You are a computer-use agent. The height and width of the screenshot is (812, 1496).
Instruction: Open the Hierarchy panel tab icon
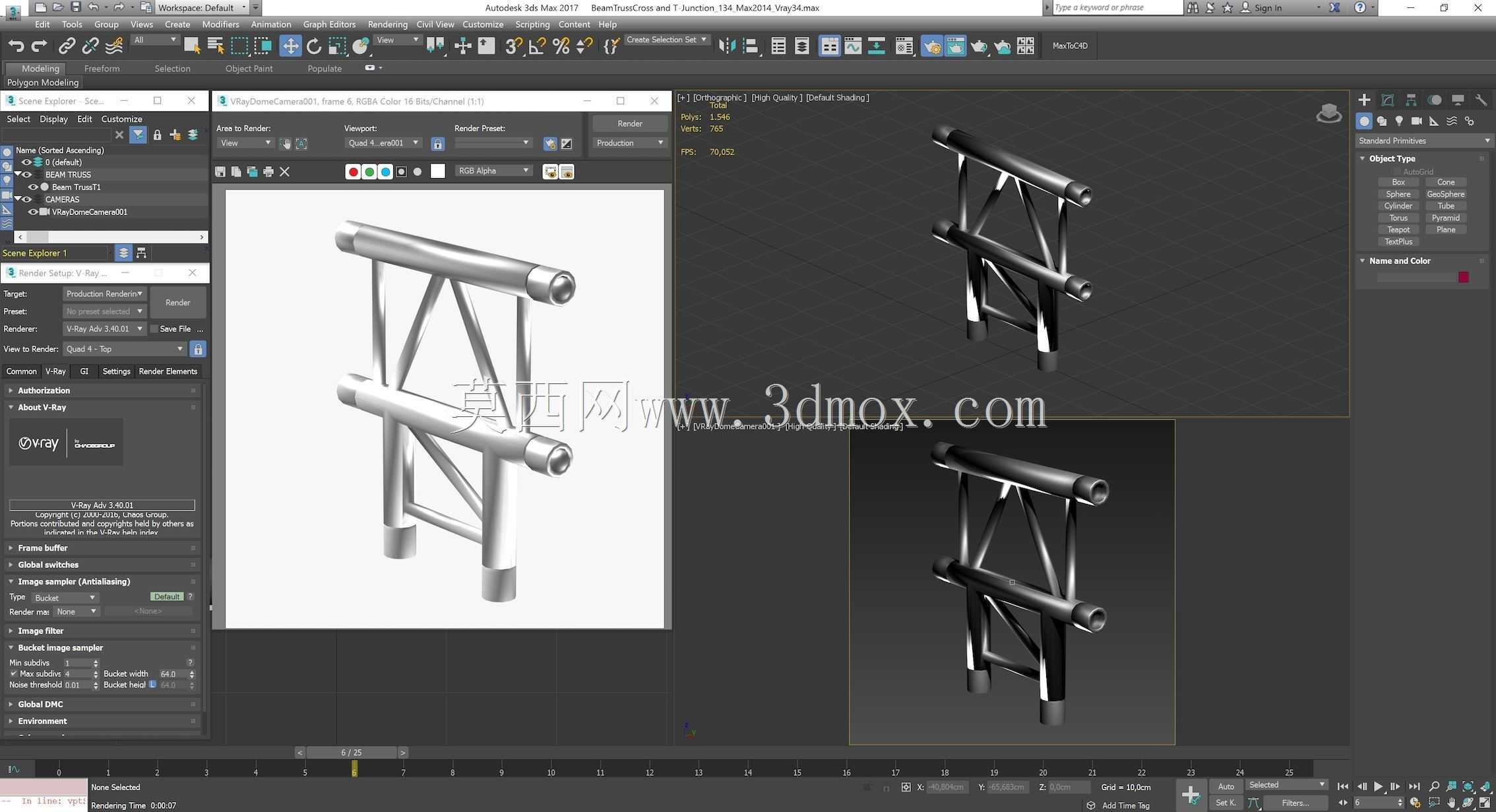coord(1411,100)
